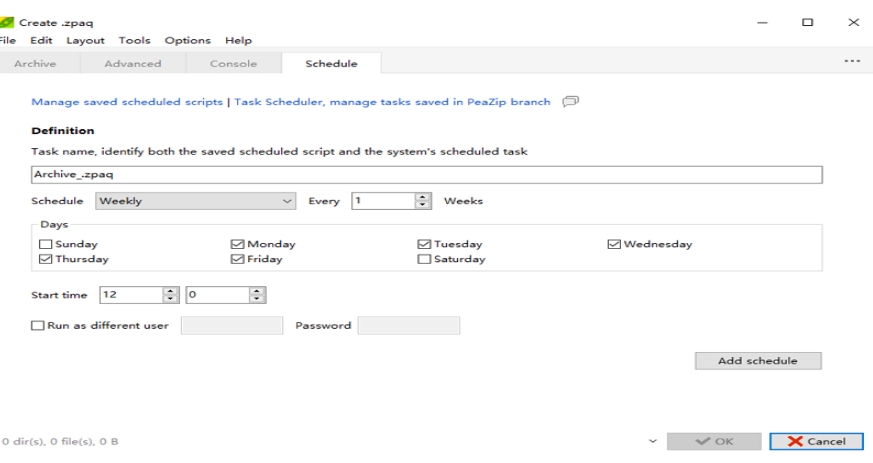This screenshot has width=873, height=463.
Task: Open the Schedule frequency dropdown
Action: tap(197, 201)
